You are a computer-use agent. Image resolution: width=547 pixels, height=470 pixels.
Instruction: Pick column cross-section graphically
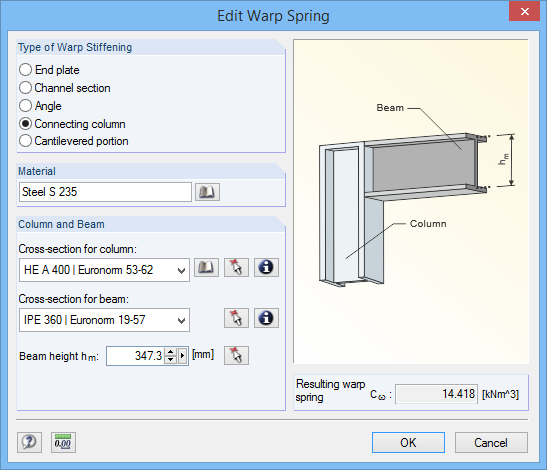pos(236,268)
